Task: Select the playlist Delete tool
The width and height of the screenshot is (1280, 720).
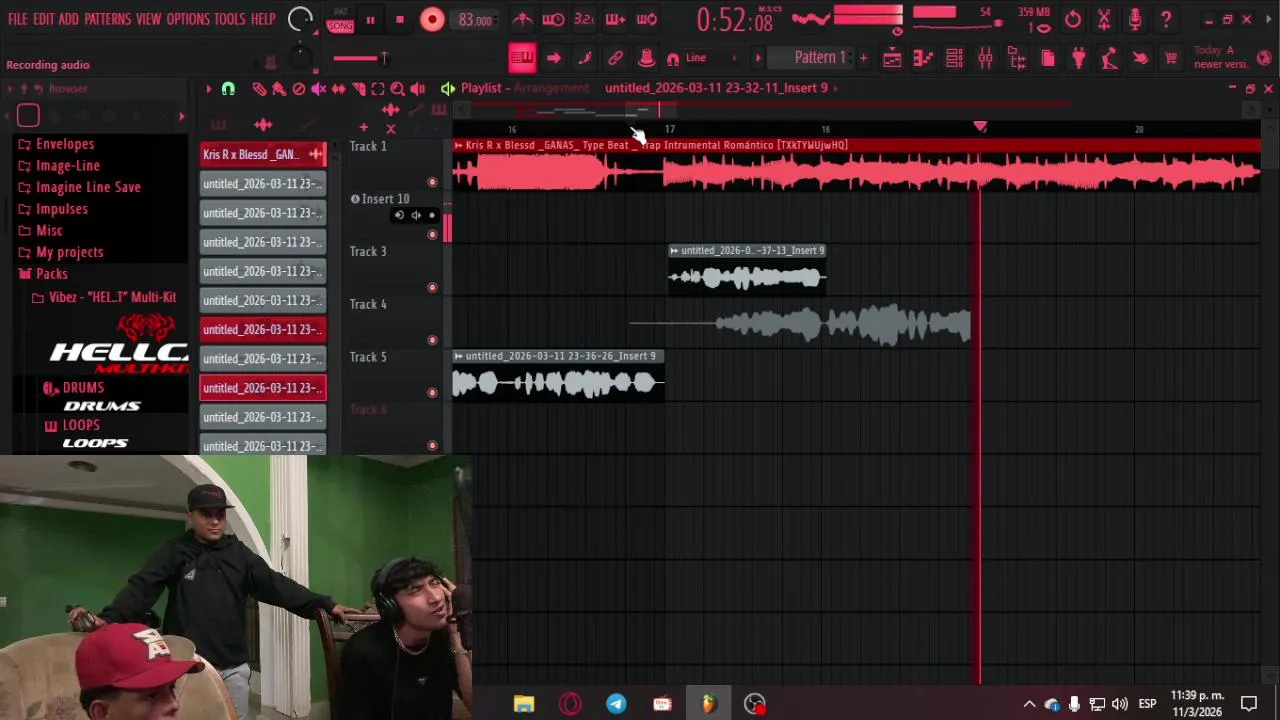Action: pos(299,89)
